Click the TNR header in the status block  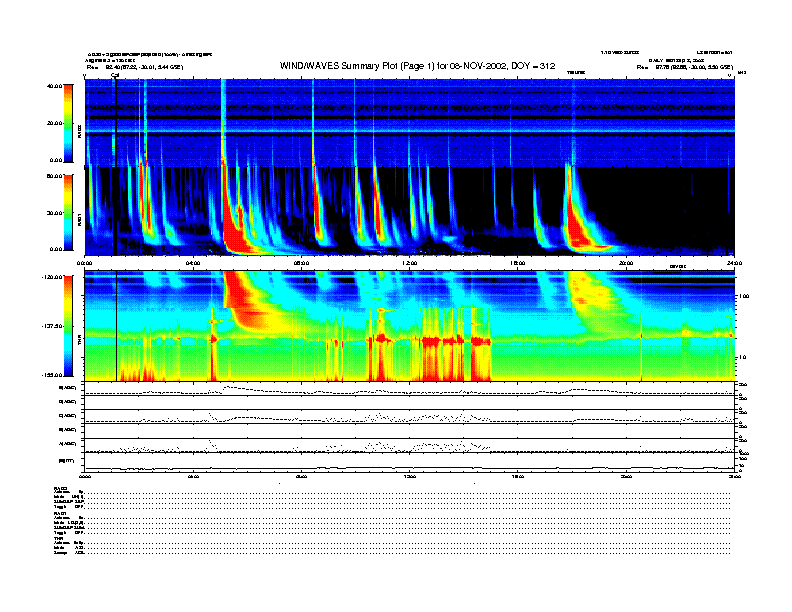58,538
